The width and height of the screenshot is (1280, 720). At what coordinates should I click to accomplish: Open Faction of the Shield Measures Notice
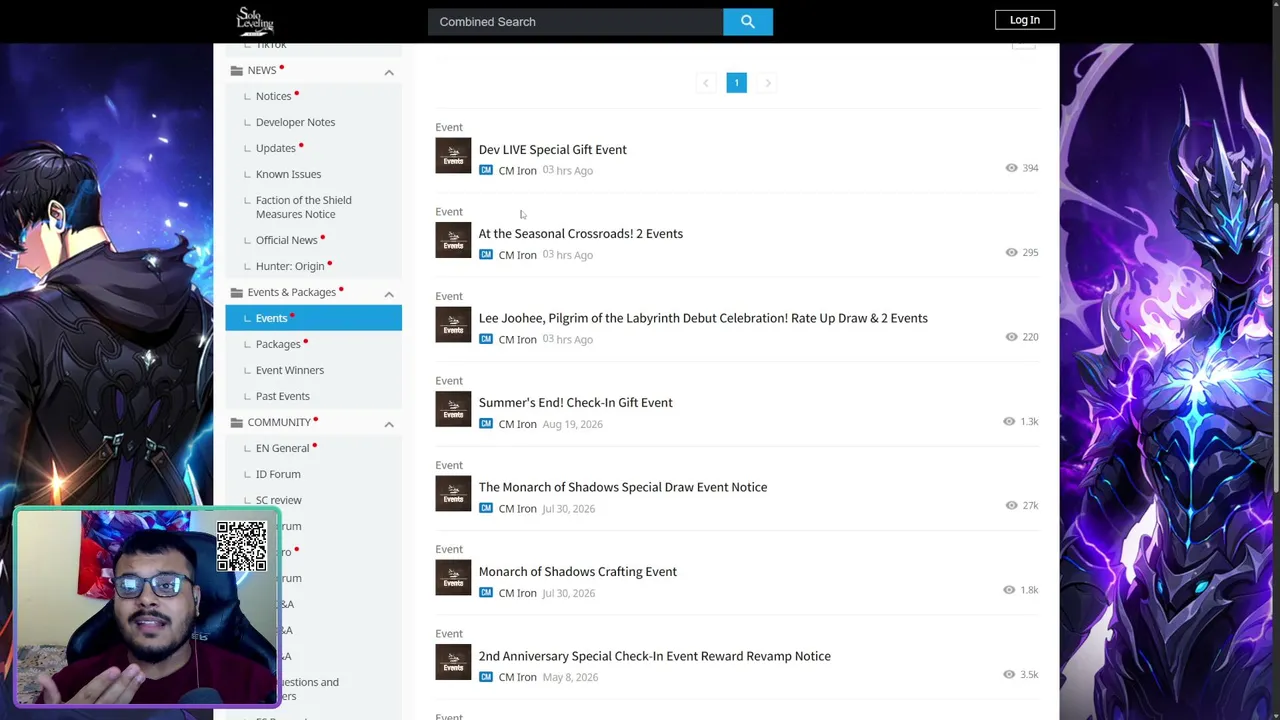[x=303, y=207]
